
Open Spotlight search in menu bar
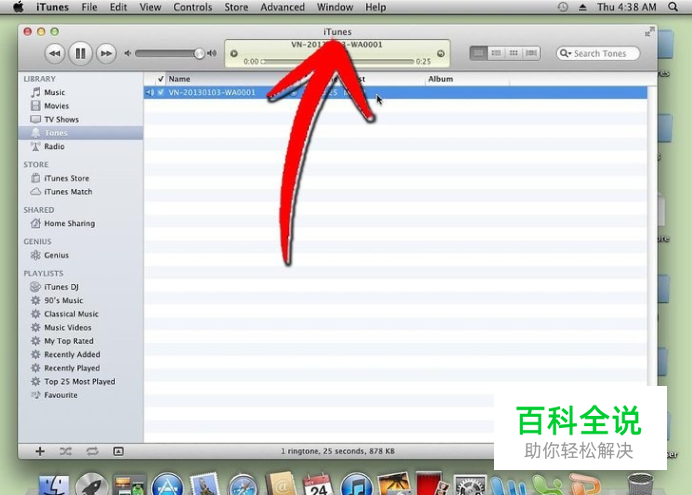point(673,7)
